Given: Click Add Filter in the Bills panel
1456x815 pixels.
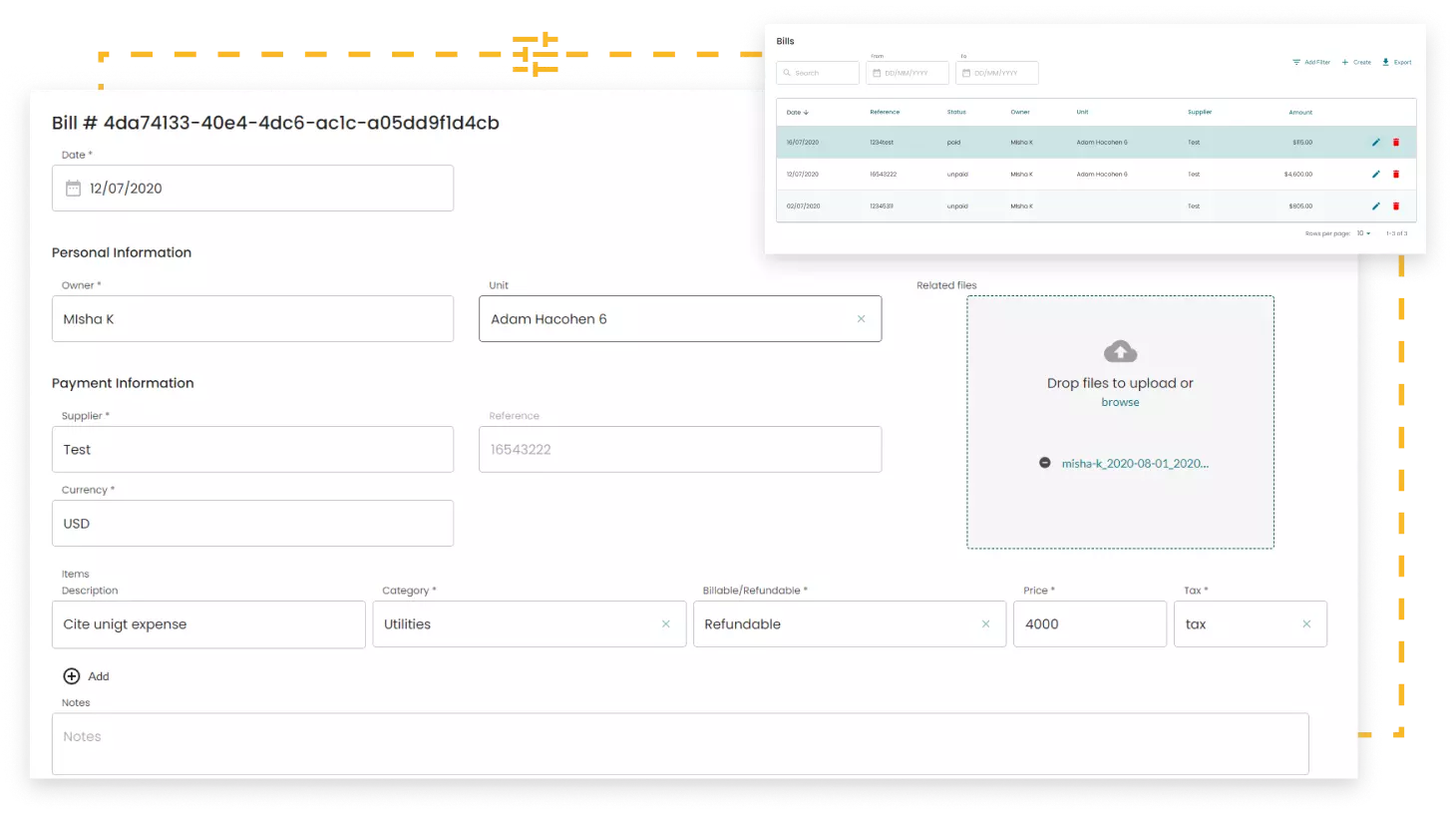Looking at the screenshot, I should [x=1311, y=62].
